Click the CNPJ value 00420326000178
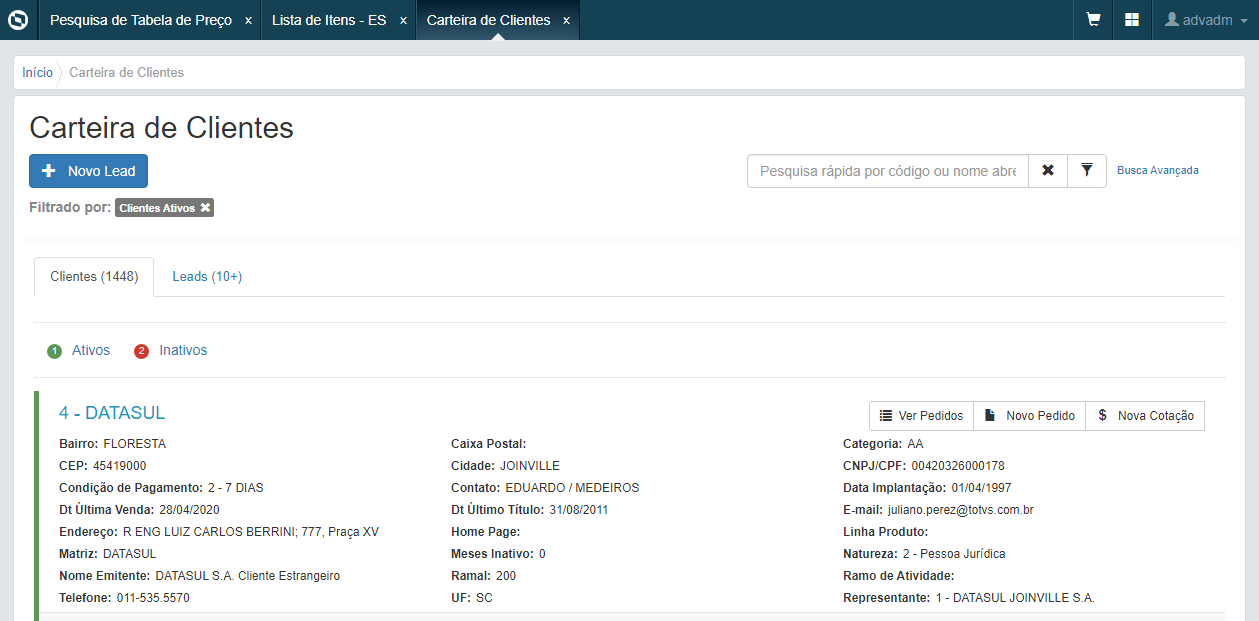The image size is (1259, 621). 958,466
